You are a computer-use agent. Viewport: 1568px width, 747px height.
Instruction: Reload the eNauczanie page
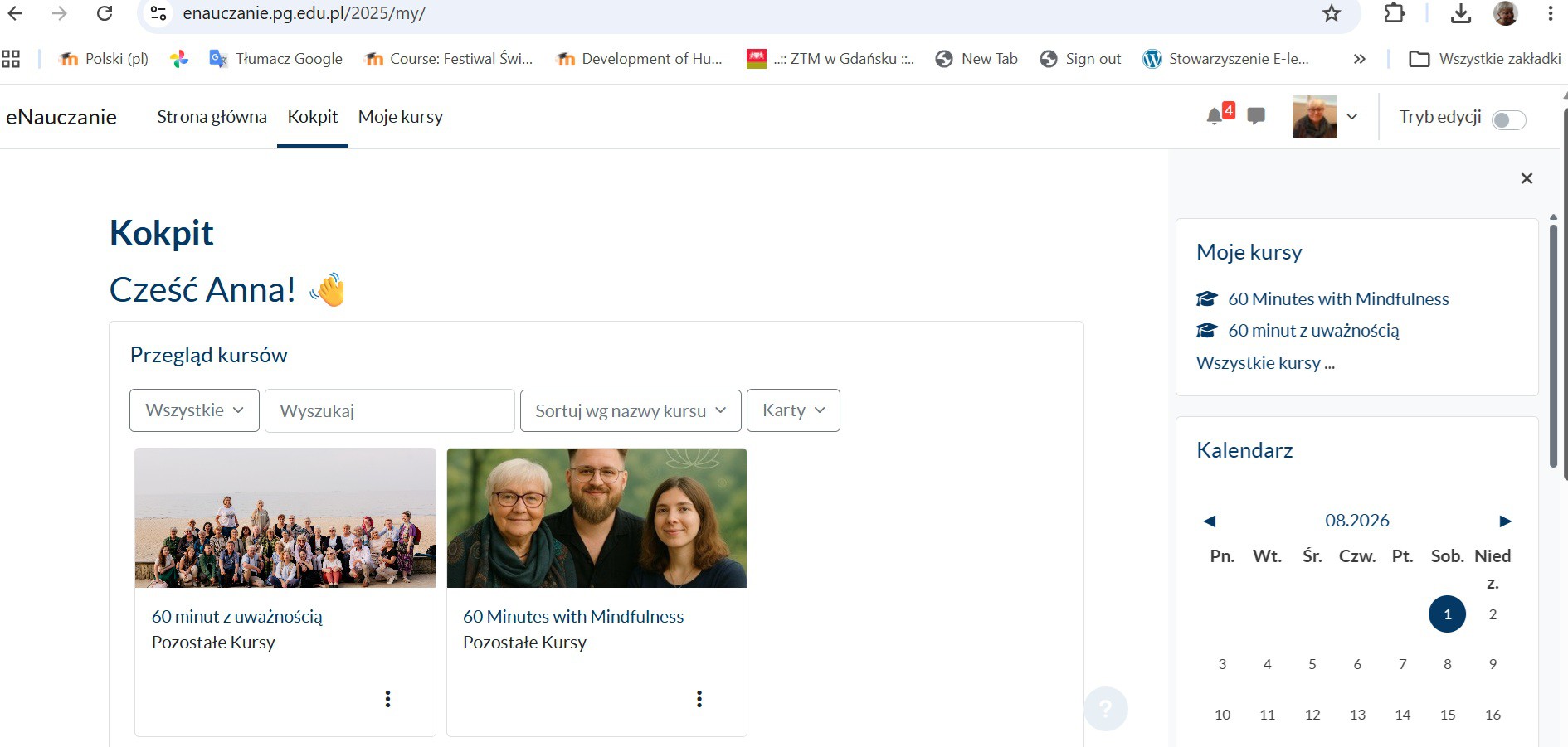coord(105,13)
